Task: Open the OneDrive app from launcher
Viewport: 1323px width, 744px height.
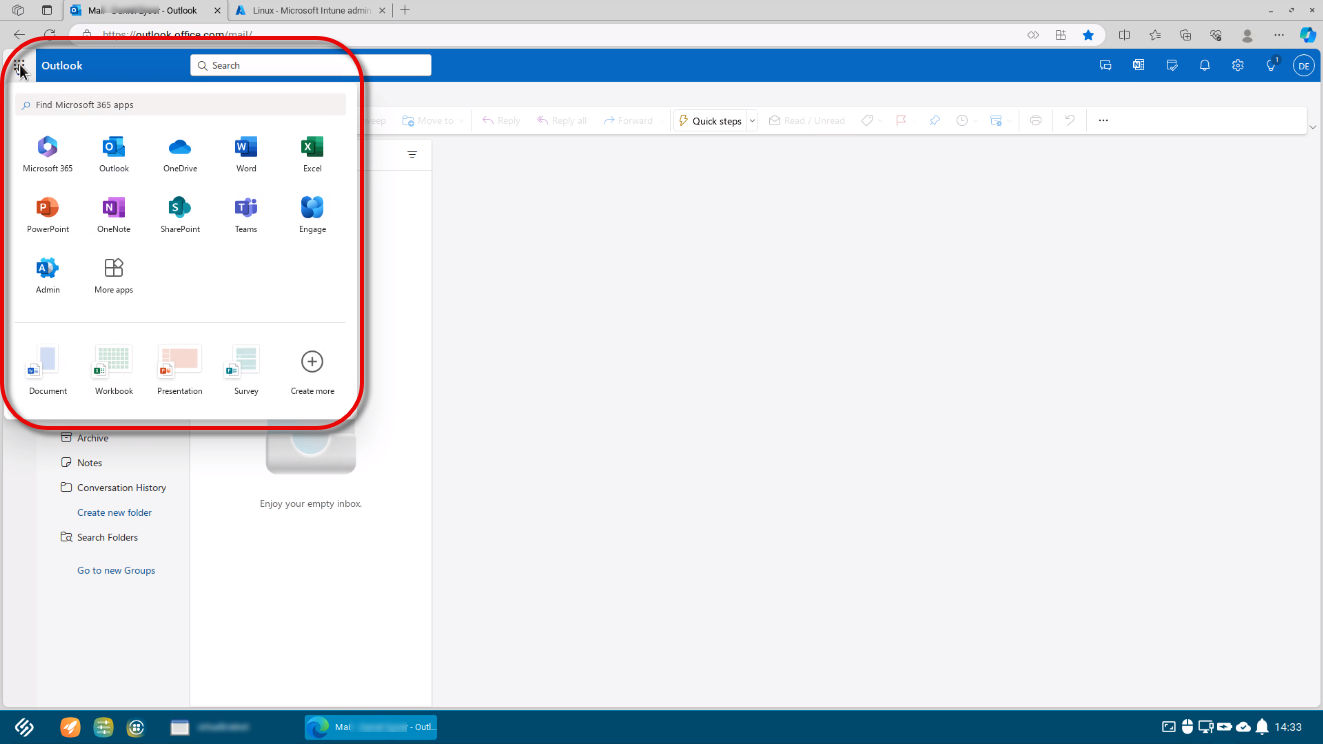Action: click(179, 148)
